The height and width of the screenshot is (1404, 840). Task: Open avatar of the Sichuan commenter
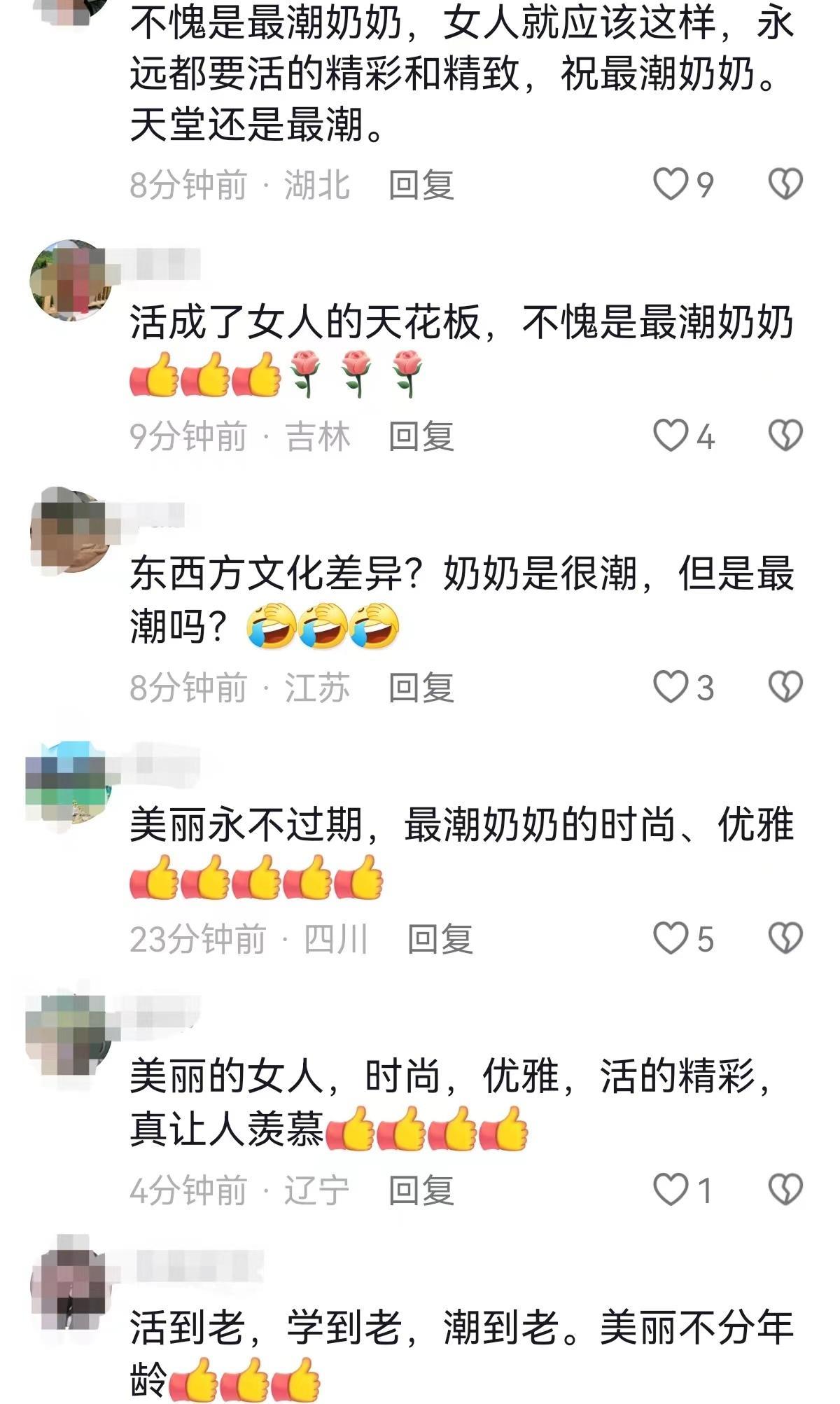coord(69,782)
